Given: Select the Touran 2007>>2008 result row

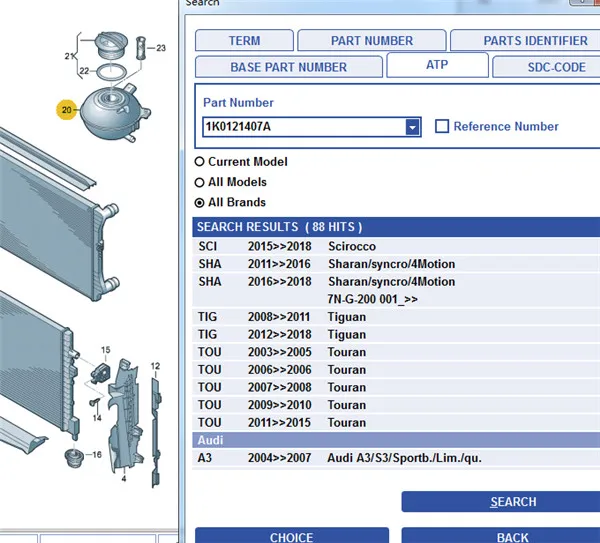Looking at the screenshot, I should (396, 387).
